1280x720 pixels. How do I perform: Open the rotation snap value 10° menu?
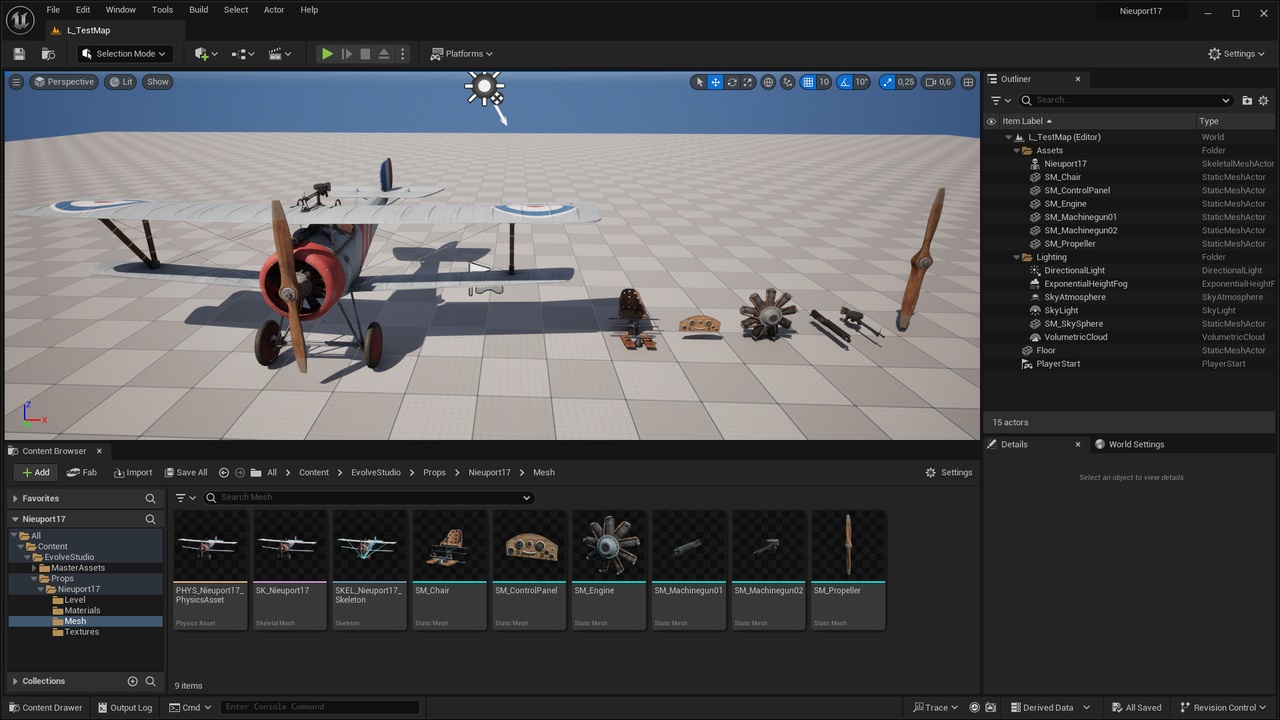click(x=862, y=82)
